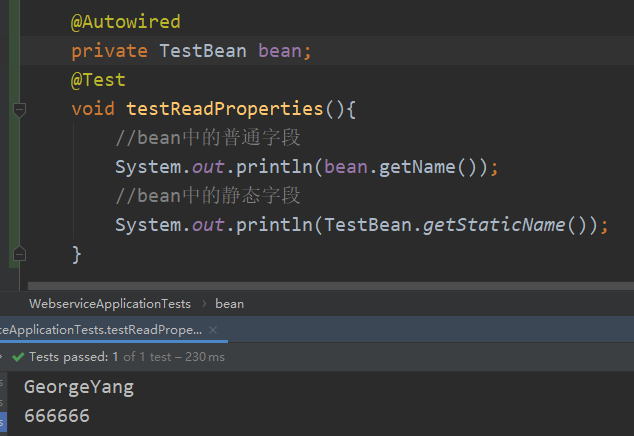The image size is (634, 436).
Task: Click the testReadProperties method name
Action: 225,109
